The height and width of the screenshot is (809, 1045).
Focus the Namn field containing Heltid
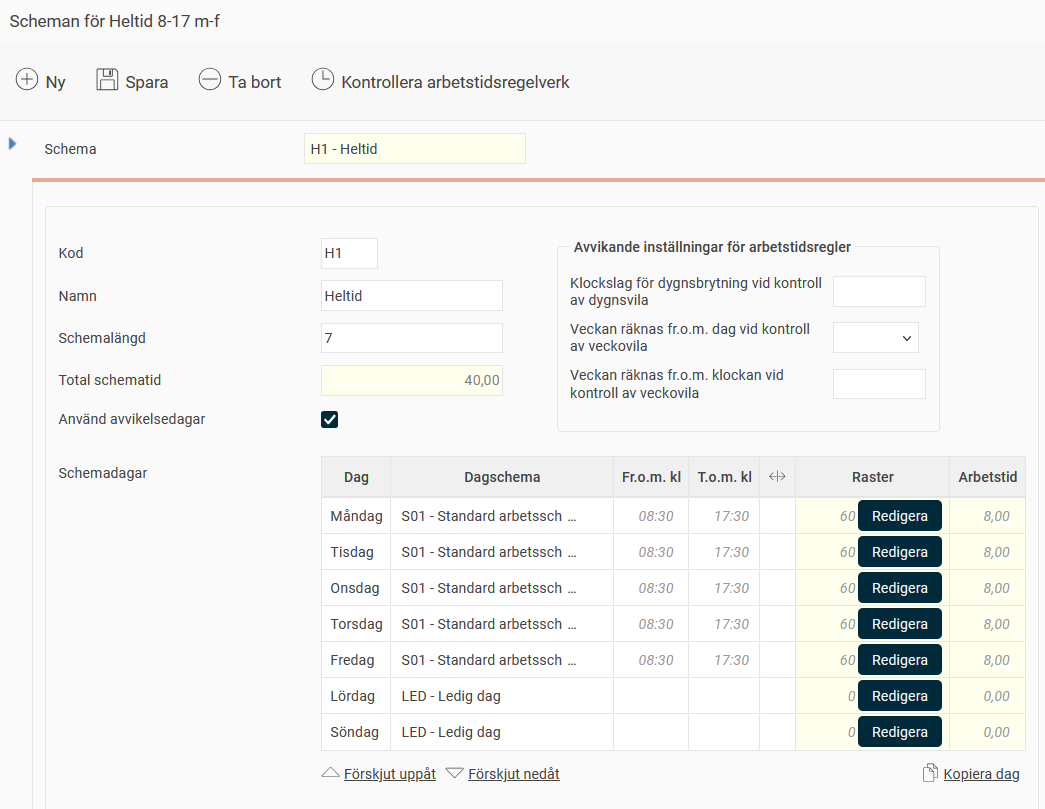click(411, 296)
